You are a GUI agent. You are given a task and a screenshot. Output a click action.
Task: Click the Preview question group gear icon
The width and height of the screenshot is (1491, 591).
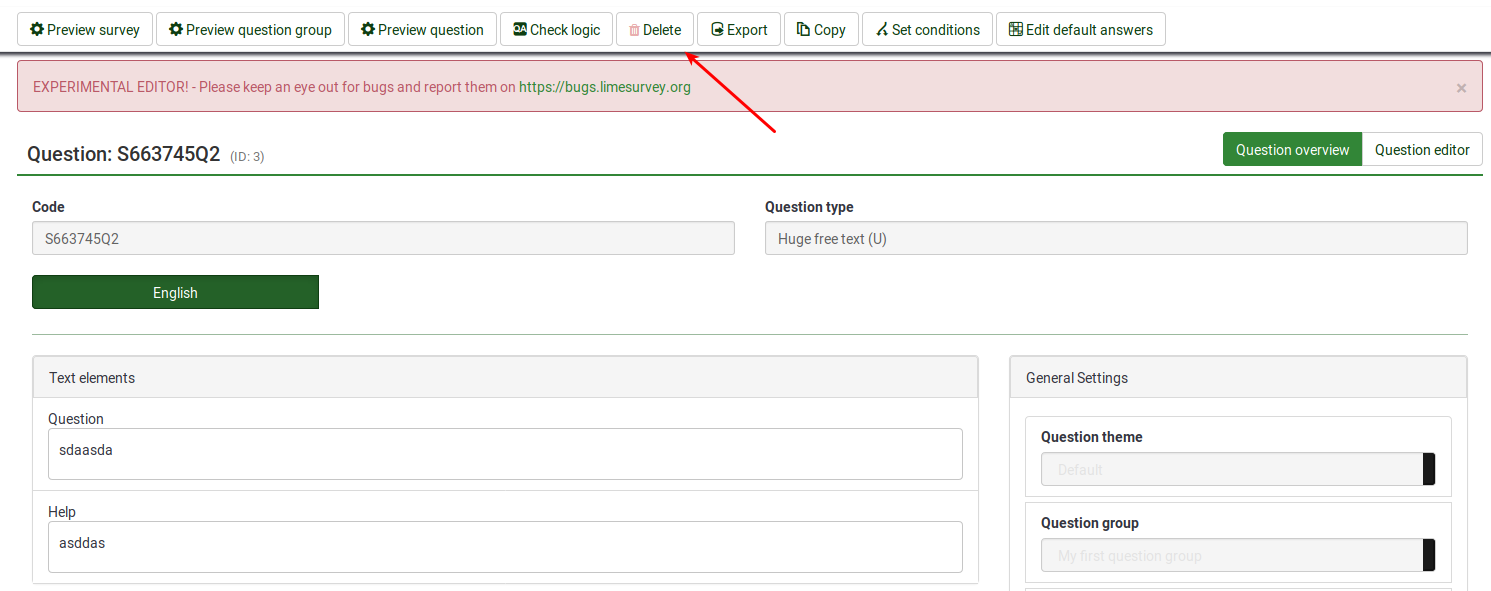click(x=176, y=30)
